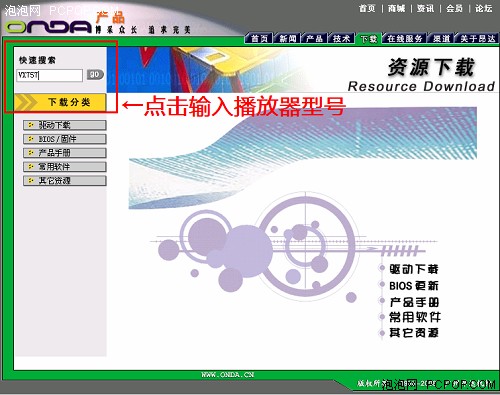Click the yellow arrow bullet beside 驱动下载
This screenshot has width=500, height=395.
(31, 125)
